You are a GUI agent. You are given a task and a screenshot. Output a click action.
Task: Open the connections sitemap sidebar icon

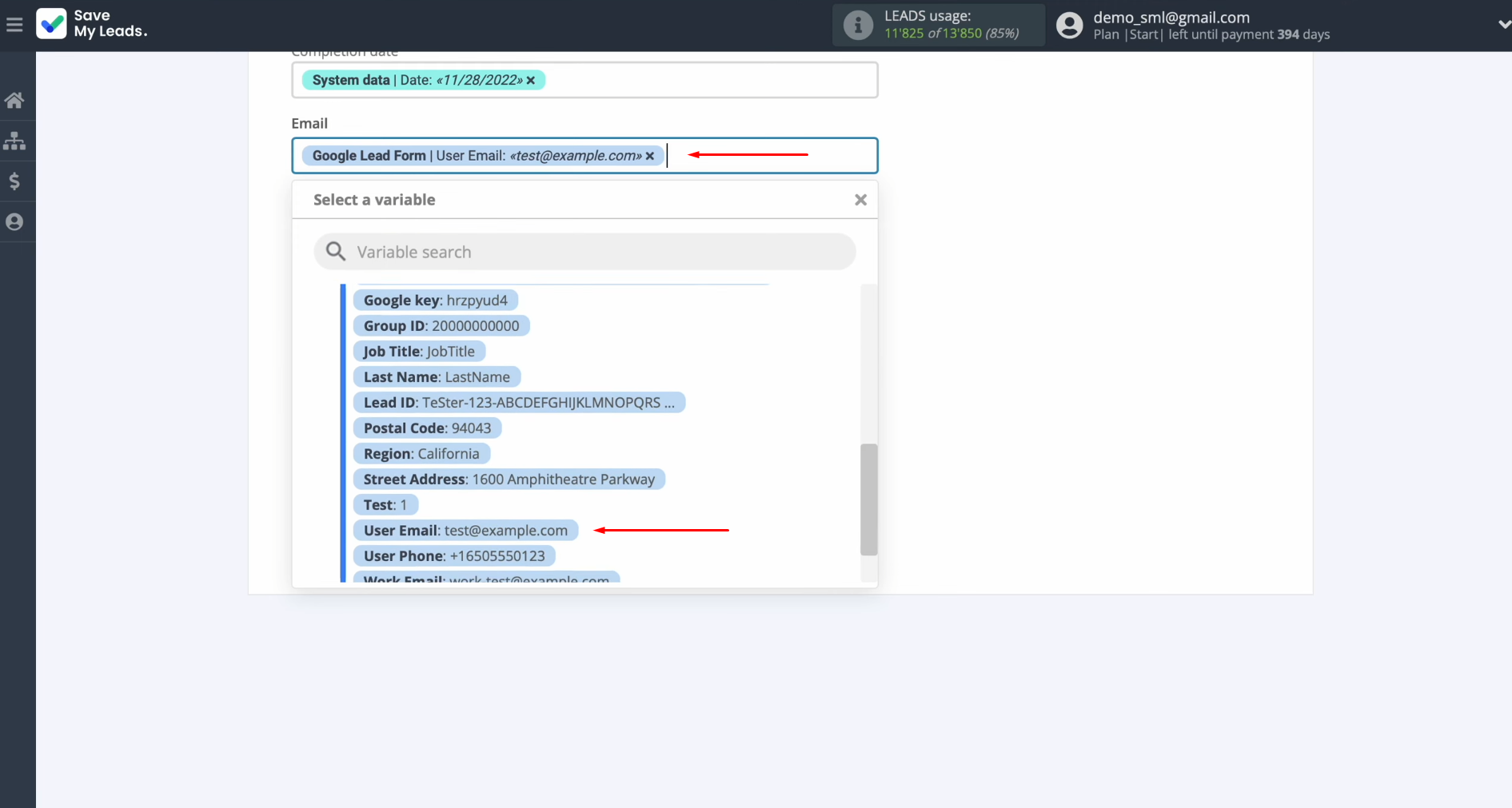14,141
